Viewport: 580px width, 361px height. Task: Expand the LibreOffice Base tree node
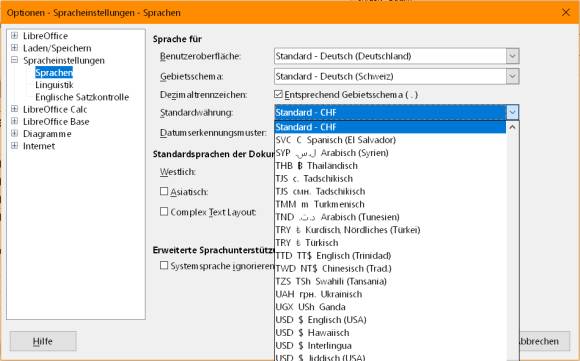click(14, 121)
